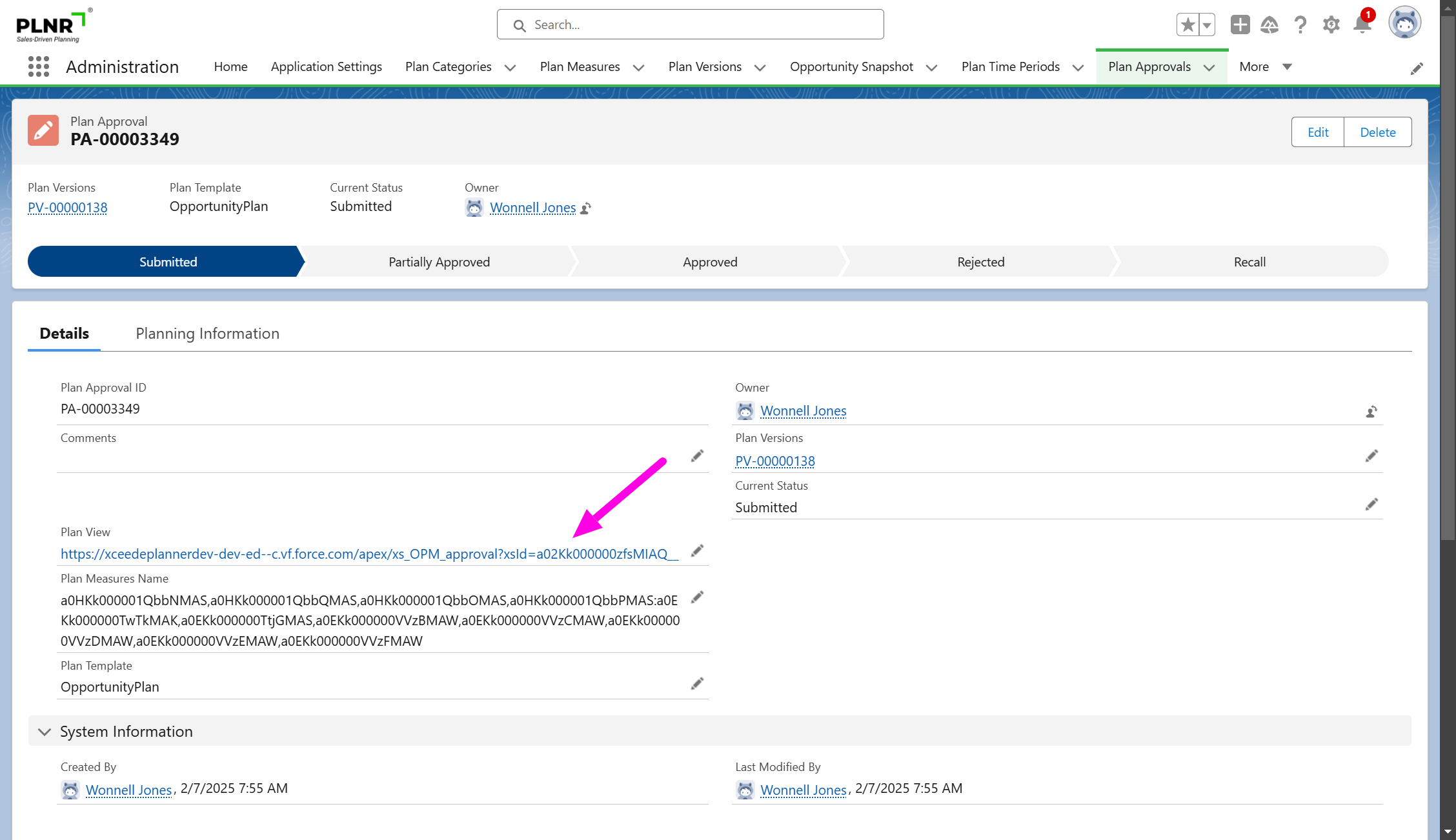
Task: Click change owner icon in header
Action: 586,208
